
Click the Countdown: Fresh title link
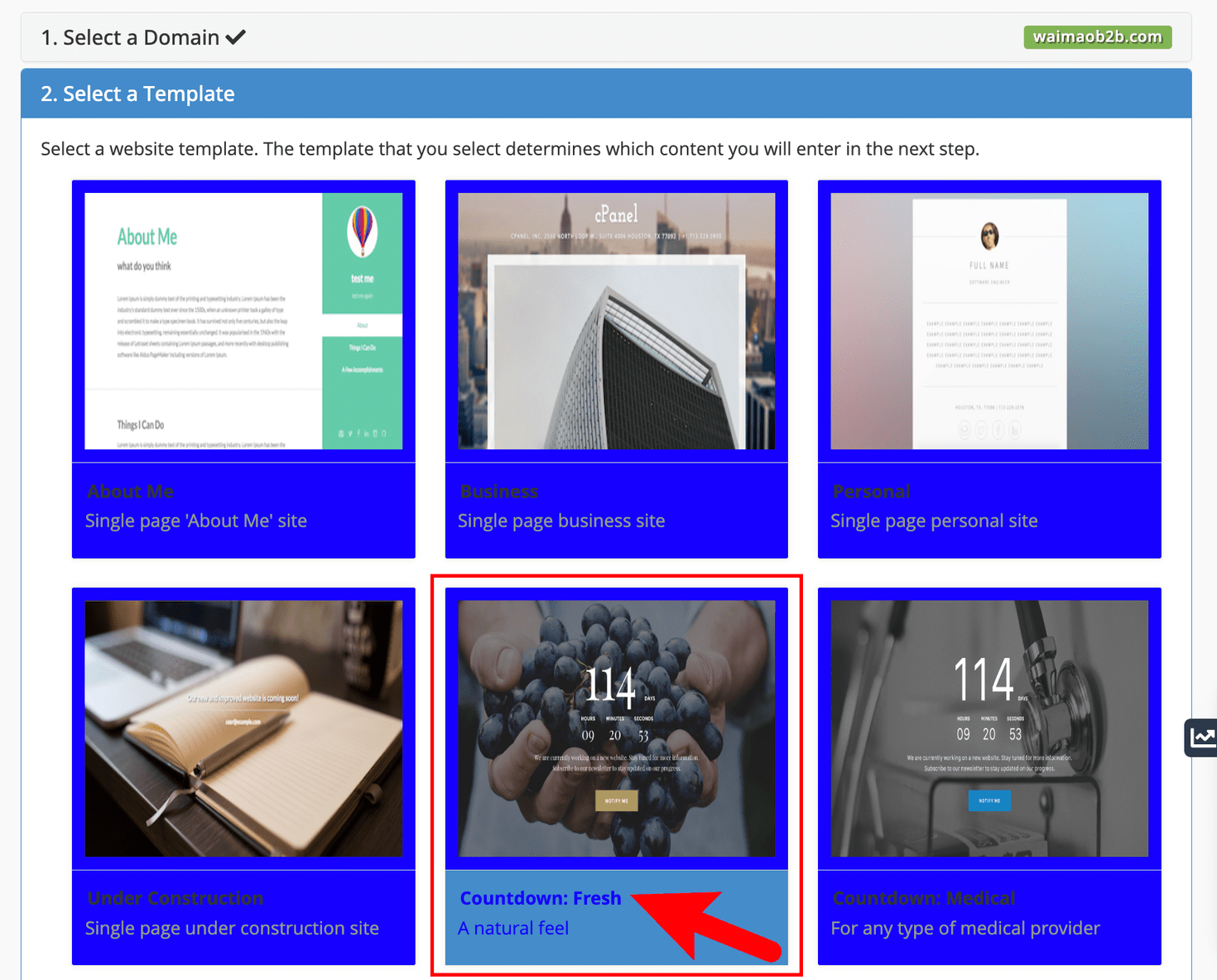(x=540, y=898)
